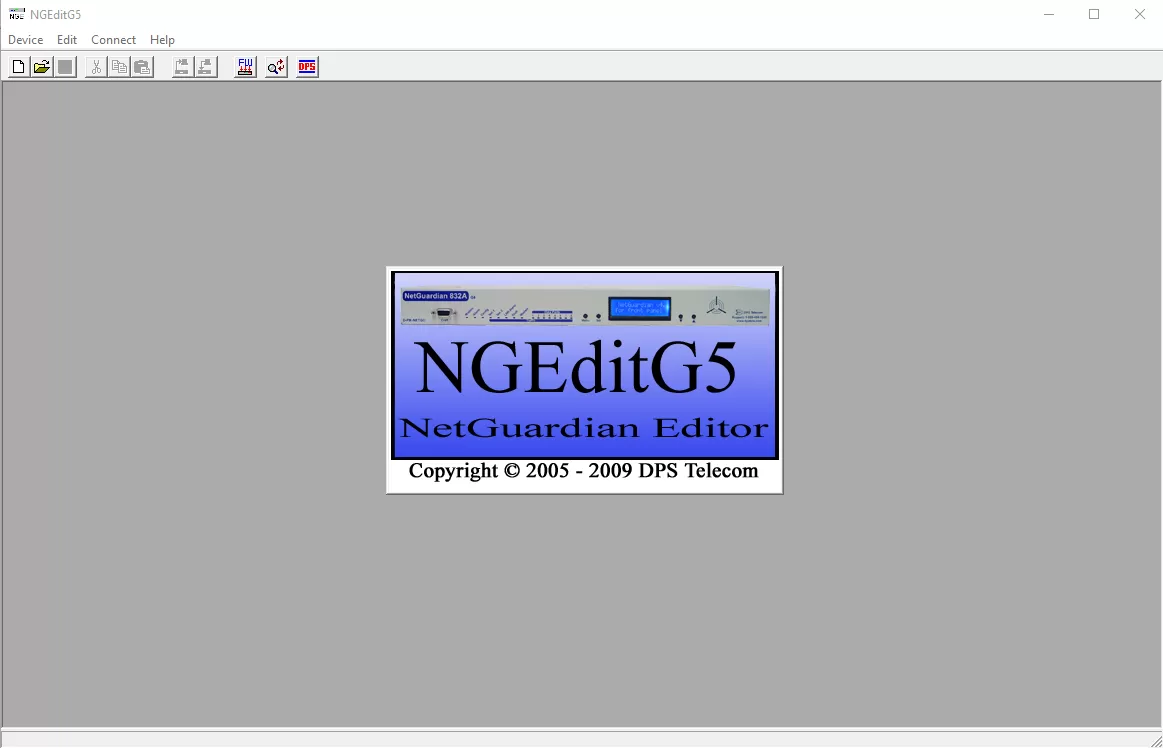
Task: Click the NGE app icon in title bar
Action: pos(17,14)
